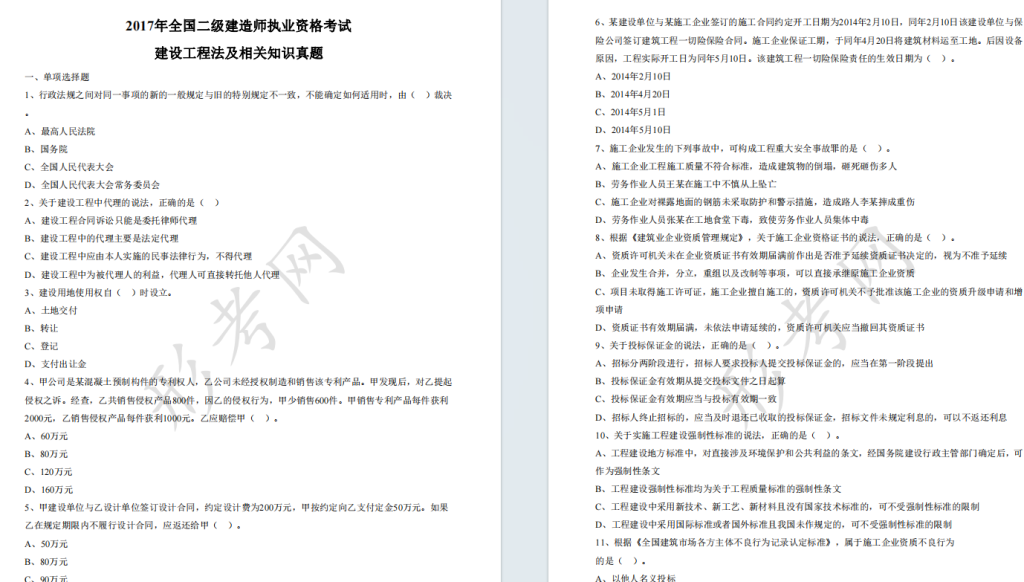Select option 'D、支付出让金'
The width and height of the screenshot is (1024, 582).
tap(55, 364)
